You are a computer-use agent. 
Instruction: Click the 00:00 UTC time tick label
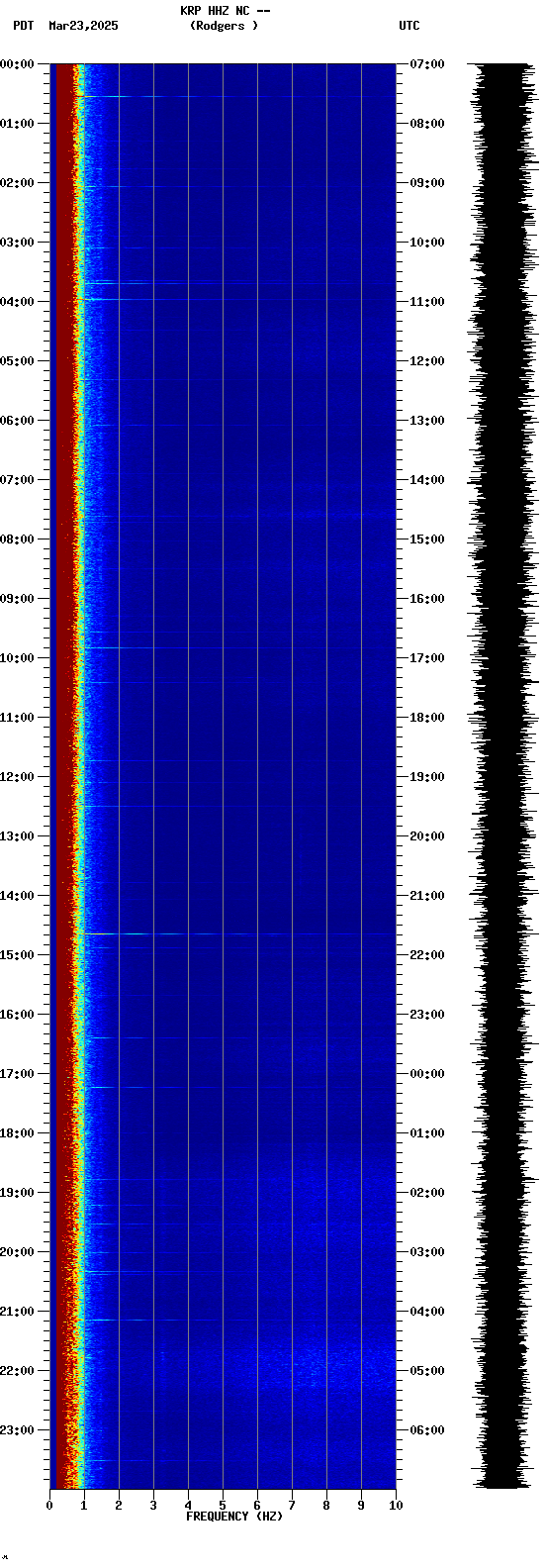427,1074
